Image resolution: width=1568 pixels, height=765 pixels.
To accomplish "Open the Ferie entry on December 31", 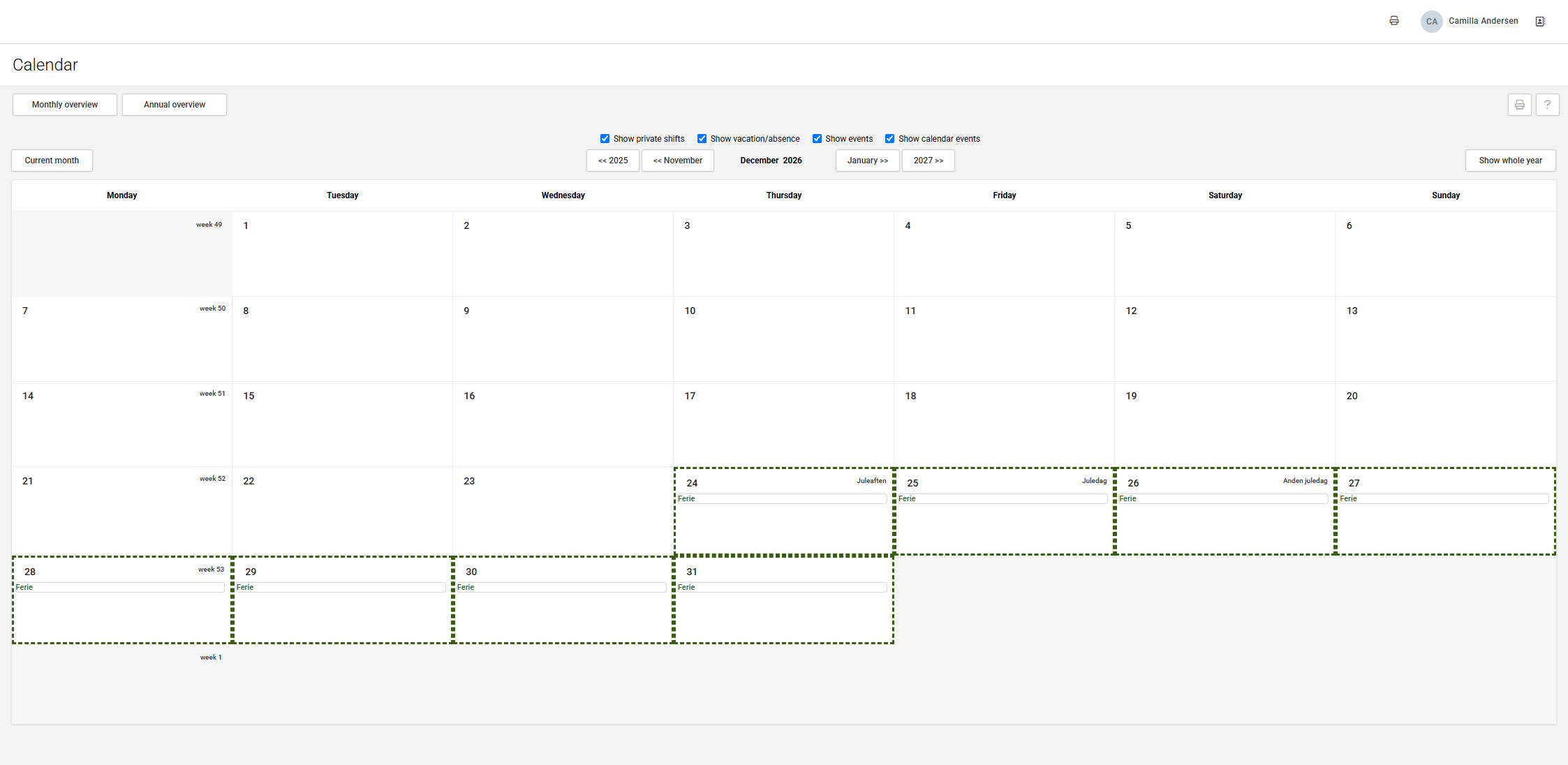I will 782,587.
